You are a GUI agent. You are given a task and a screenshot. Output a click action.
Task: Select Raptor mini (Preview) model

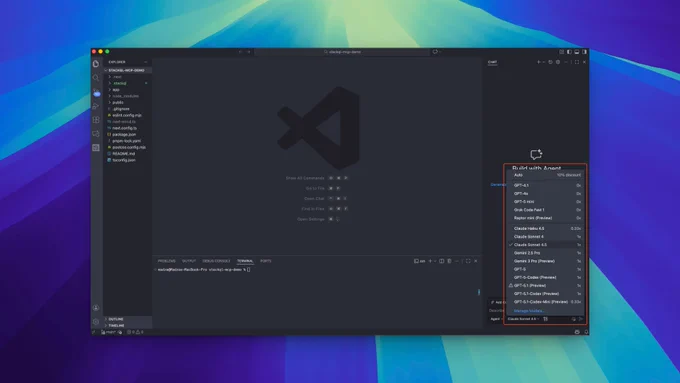point(546,218)
